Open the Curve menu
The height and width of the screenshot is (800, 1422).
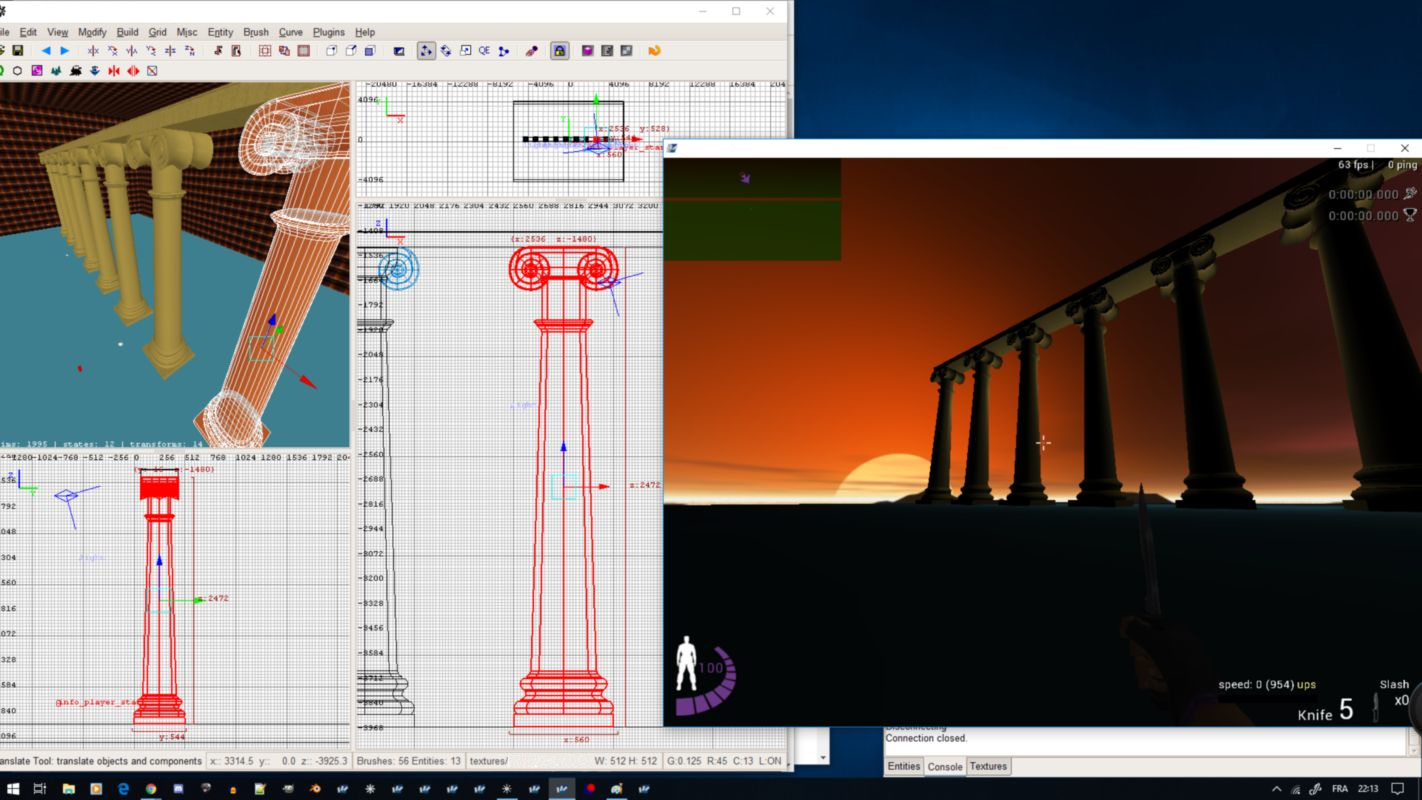pos(290,32)
